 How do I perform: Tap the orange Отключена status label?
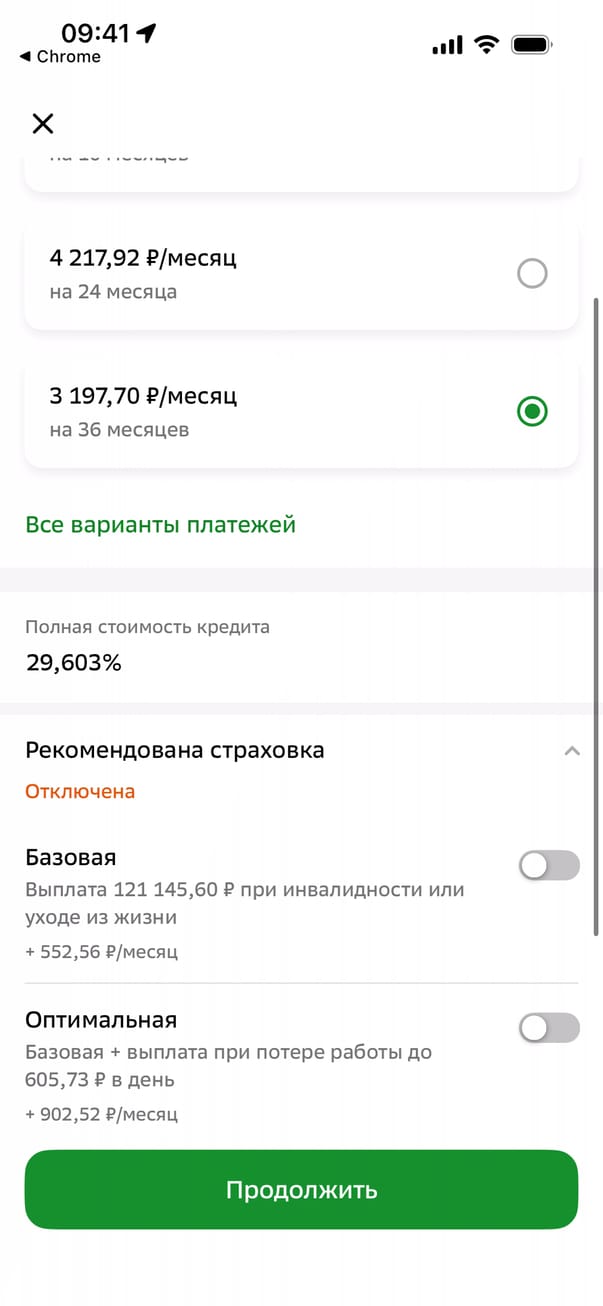80,792
